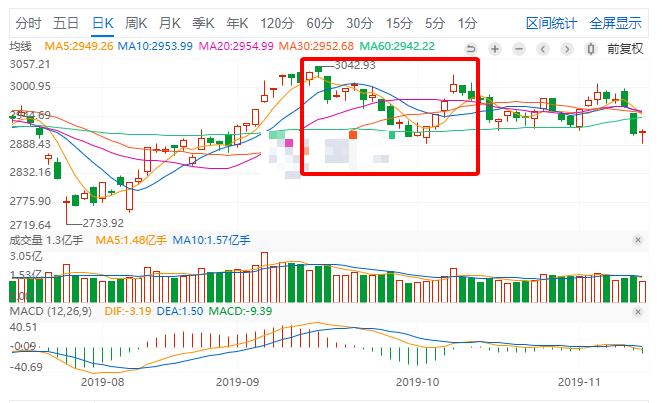Open the 五日 five-day tab
This screenshot has height=403, width=665.
[66, 23]
